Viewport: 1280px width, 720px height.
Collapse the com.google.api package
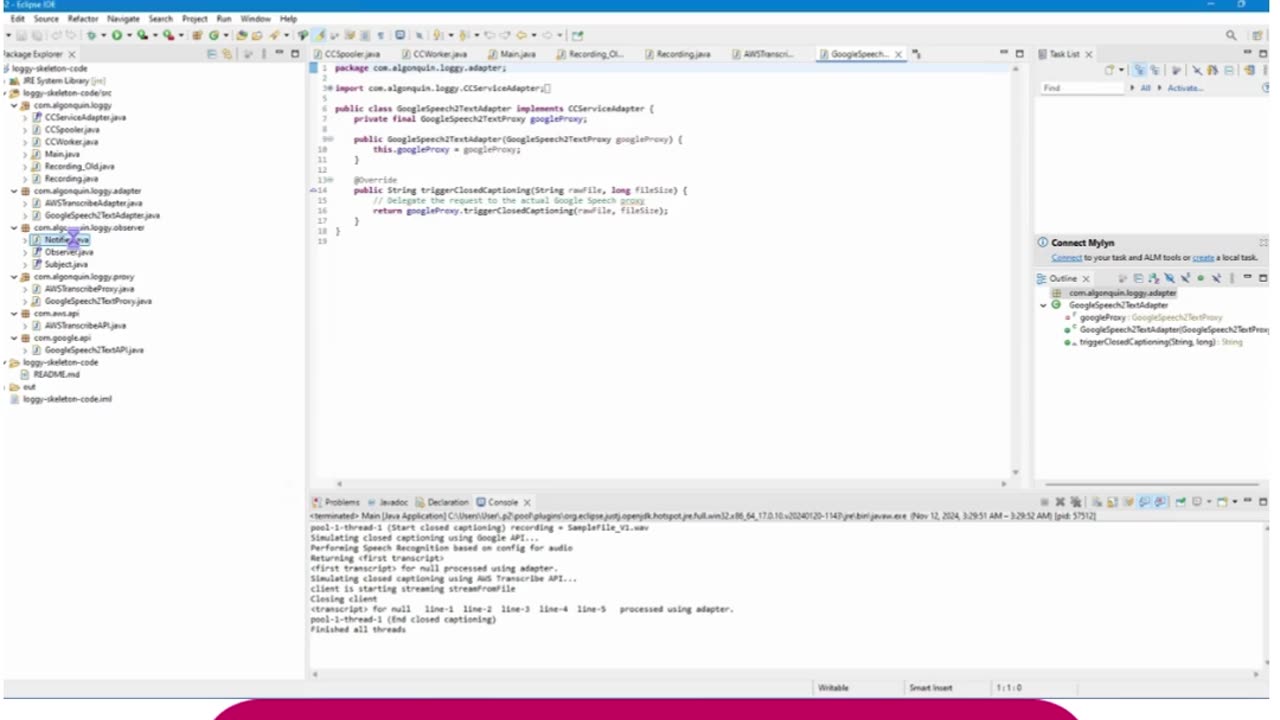(14, 338)
